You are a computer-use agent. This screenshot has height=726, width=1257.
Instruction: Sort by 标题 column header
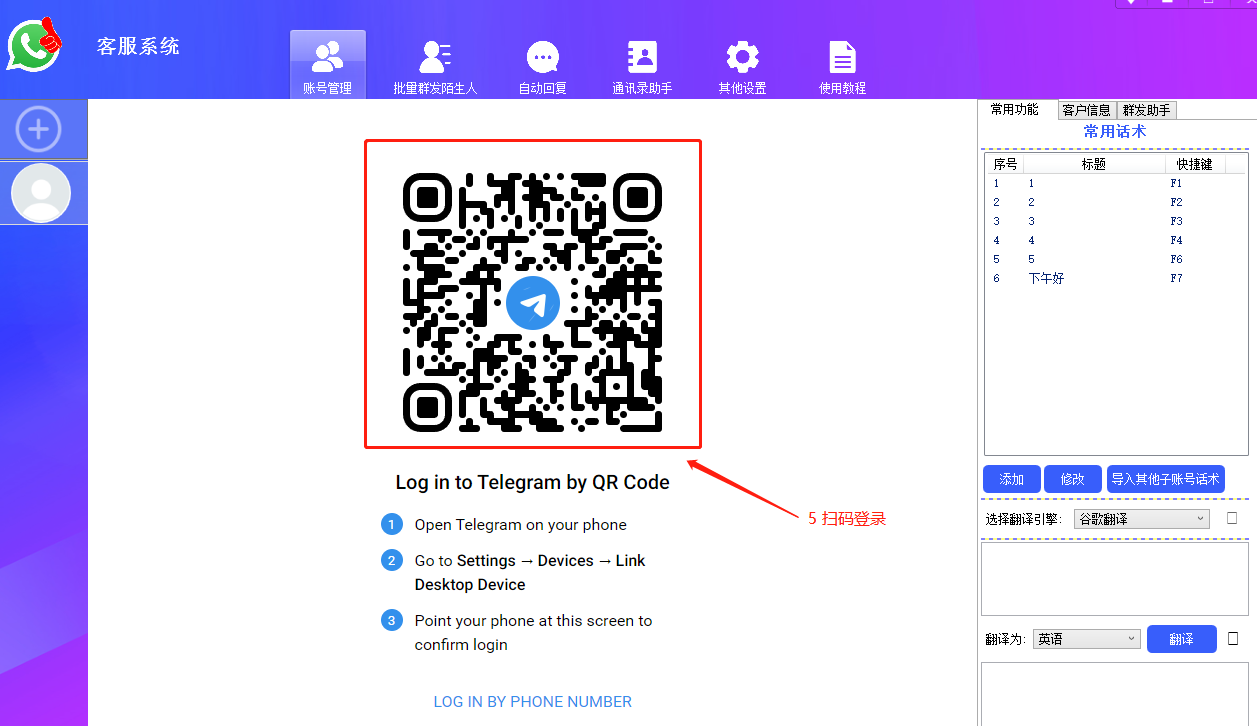[x=1094, y=164]
